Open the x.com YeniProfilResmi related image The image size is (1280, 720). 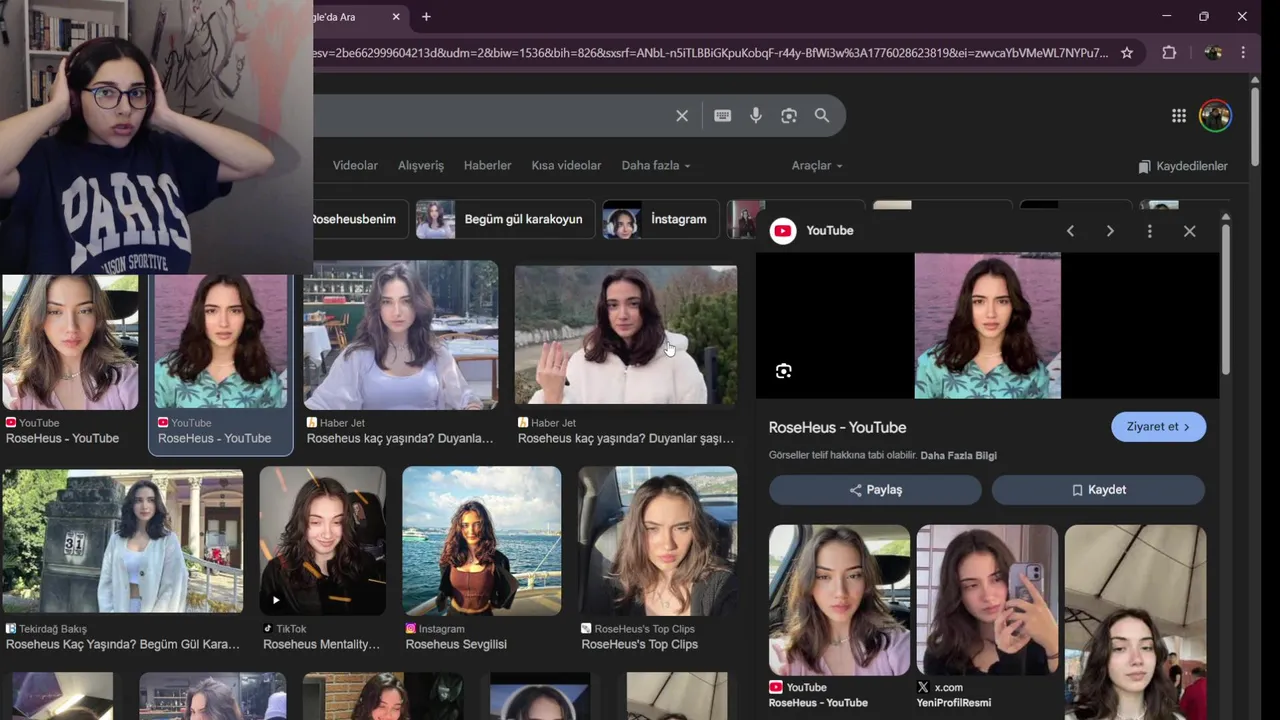click(x=987, y=600)
